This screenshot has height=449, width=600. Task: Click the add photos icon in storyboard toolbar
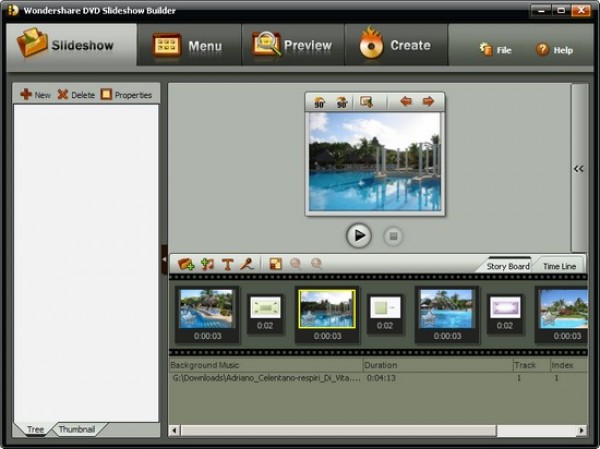[x=186, y=264]
